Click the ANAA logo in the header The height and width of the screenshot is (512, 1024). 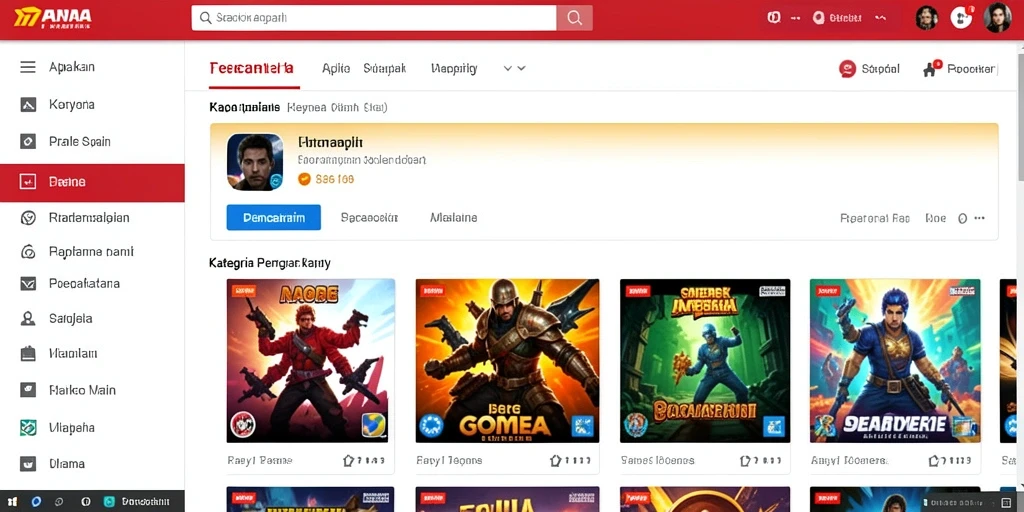click(52, 18)
